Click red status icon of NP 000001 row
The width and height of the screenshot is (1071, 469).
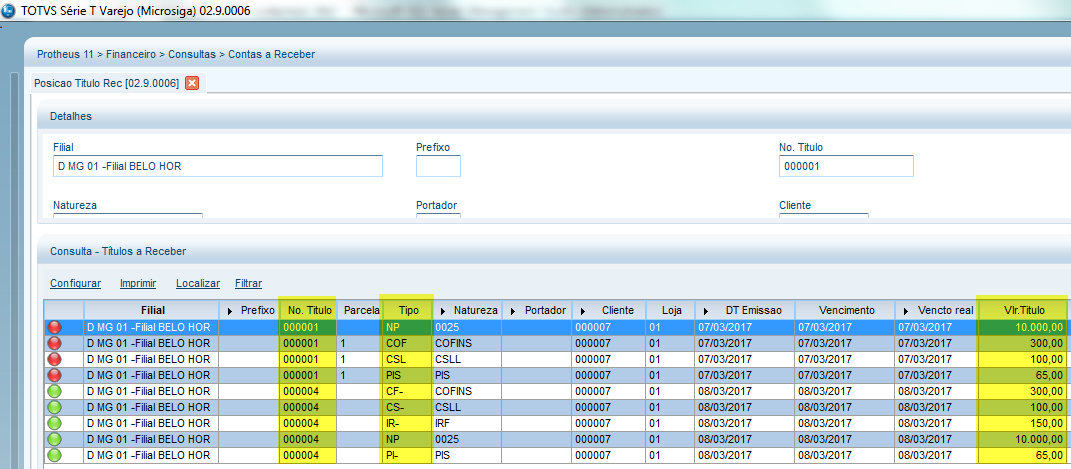55,328
